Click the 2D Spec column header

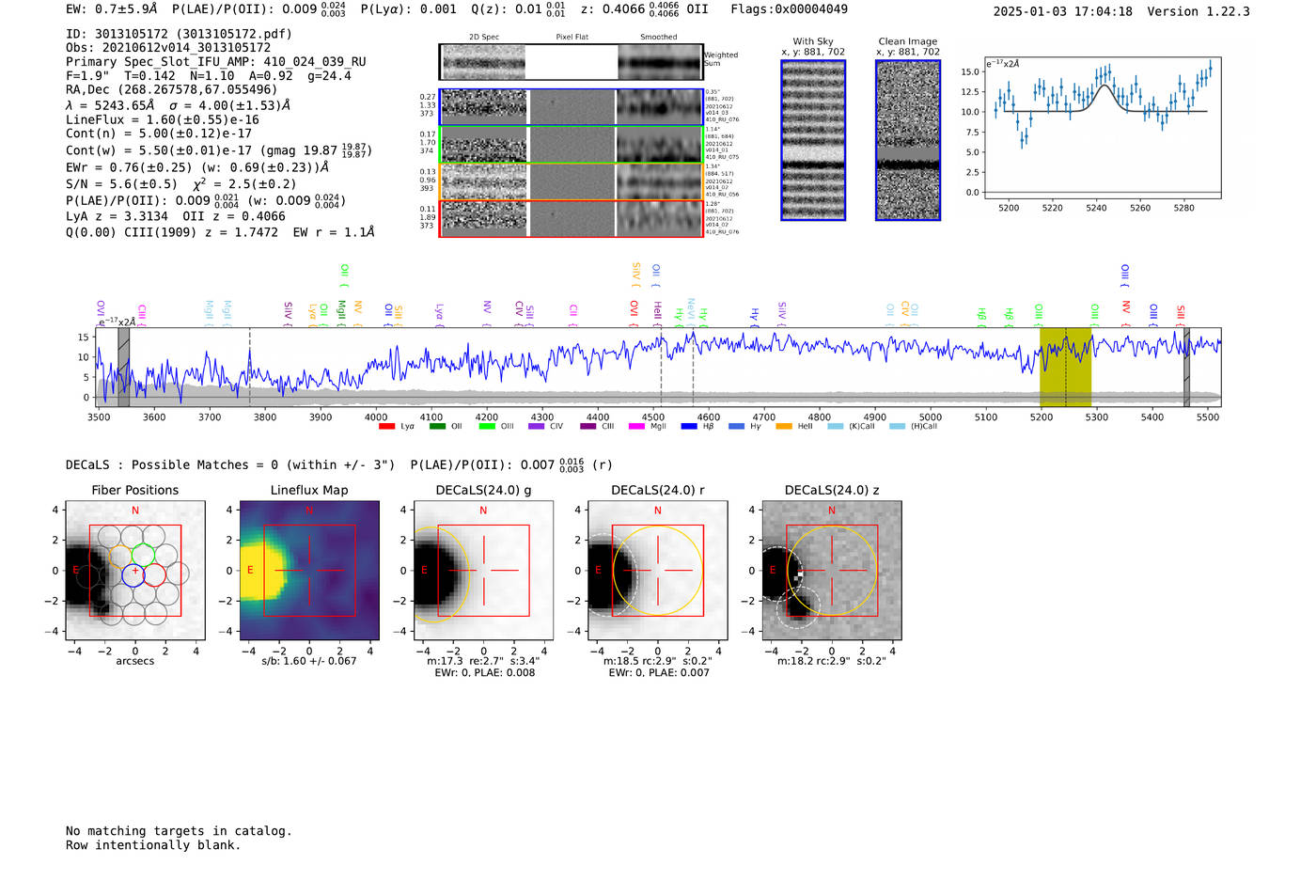(x=484, y=38)
